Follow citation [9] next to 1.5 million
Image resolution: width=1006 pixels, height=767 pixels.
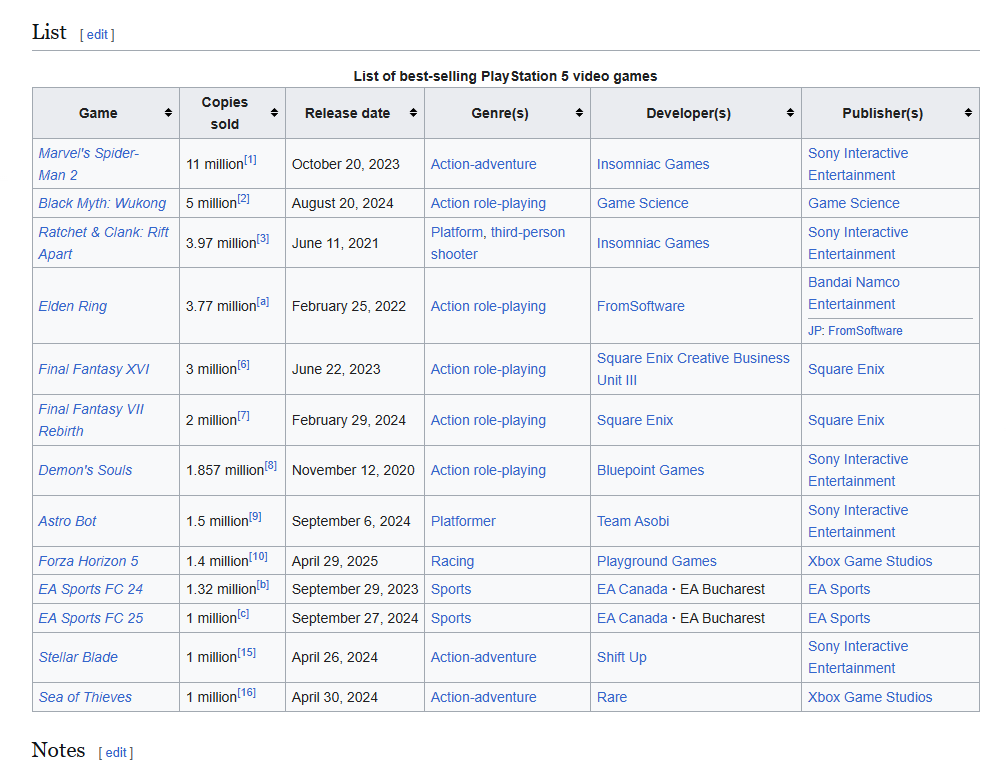tap(255, 517)
